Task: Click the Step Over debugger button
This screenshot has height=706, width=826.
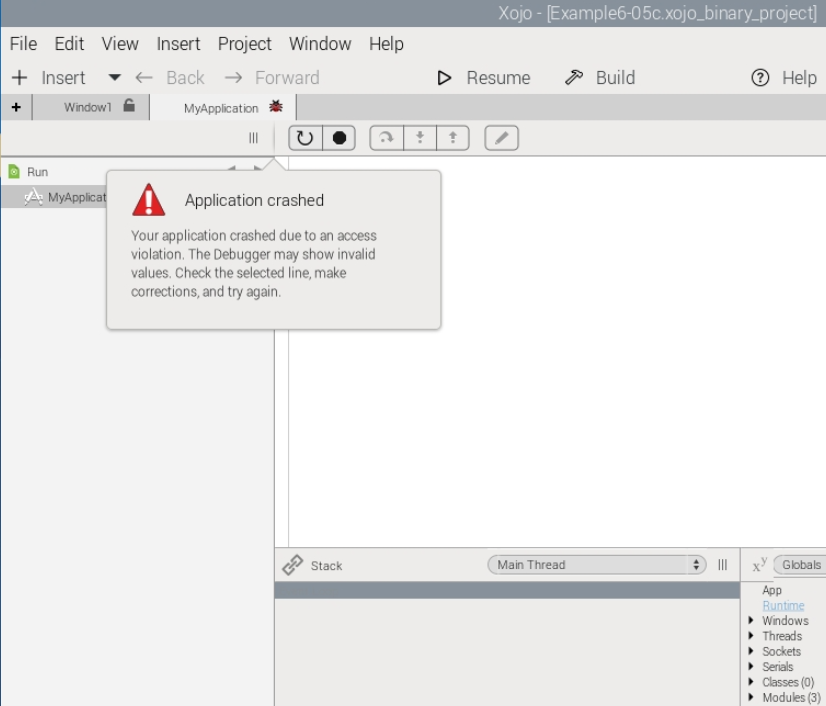Action: (x=386, y=138)
